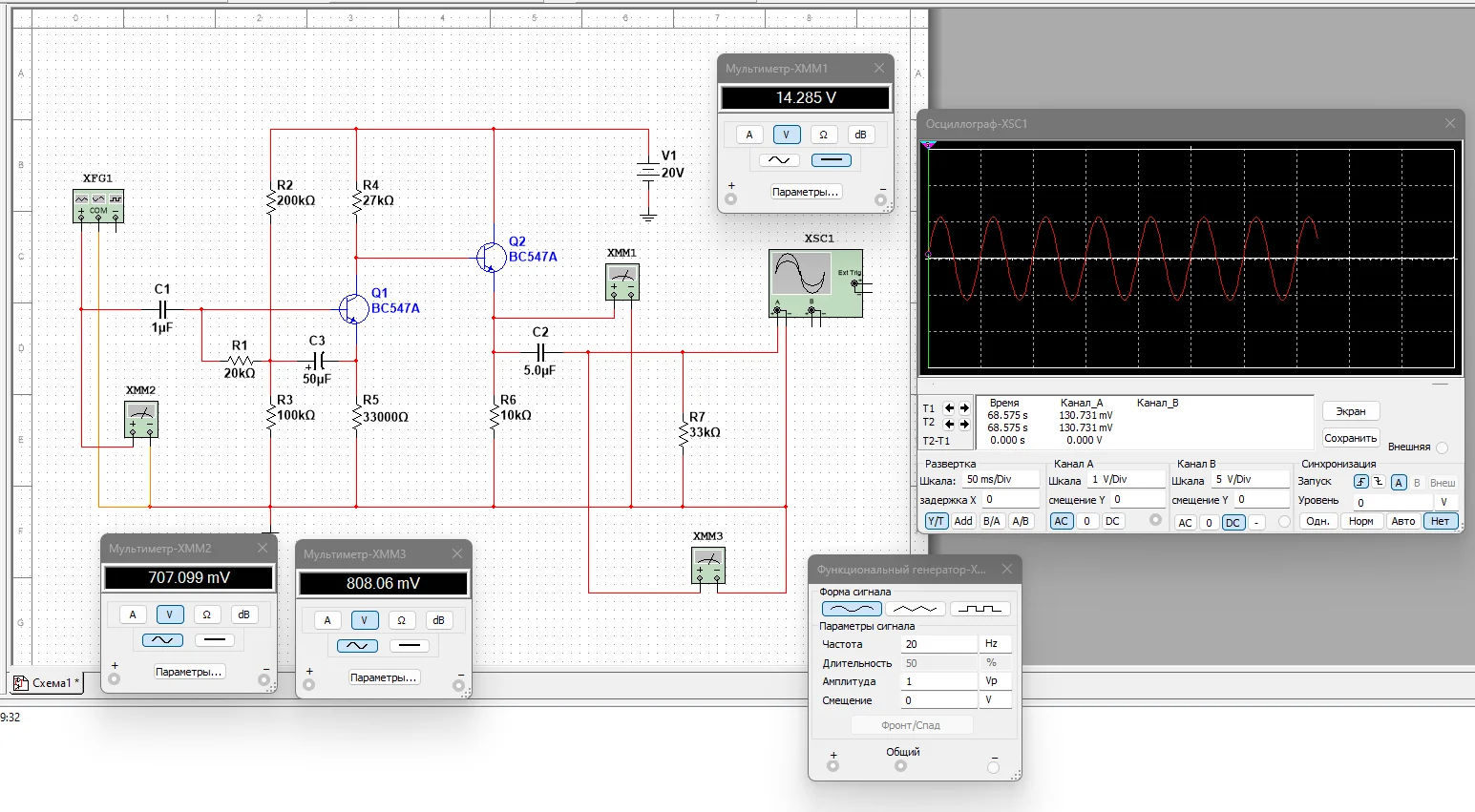Select triangle waveform in function generator

point(916,609)
